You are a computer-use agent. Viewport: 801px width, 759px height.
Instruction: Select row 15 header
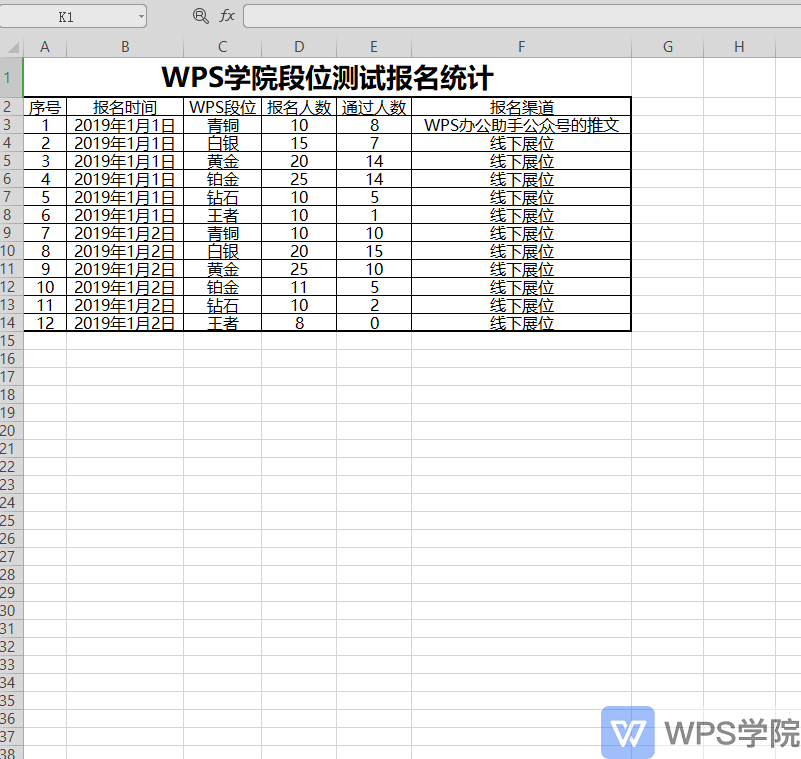pos(11,341)
